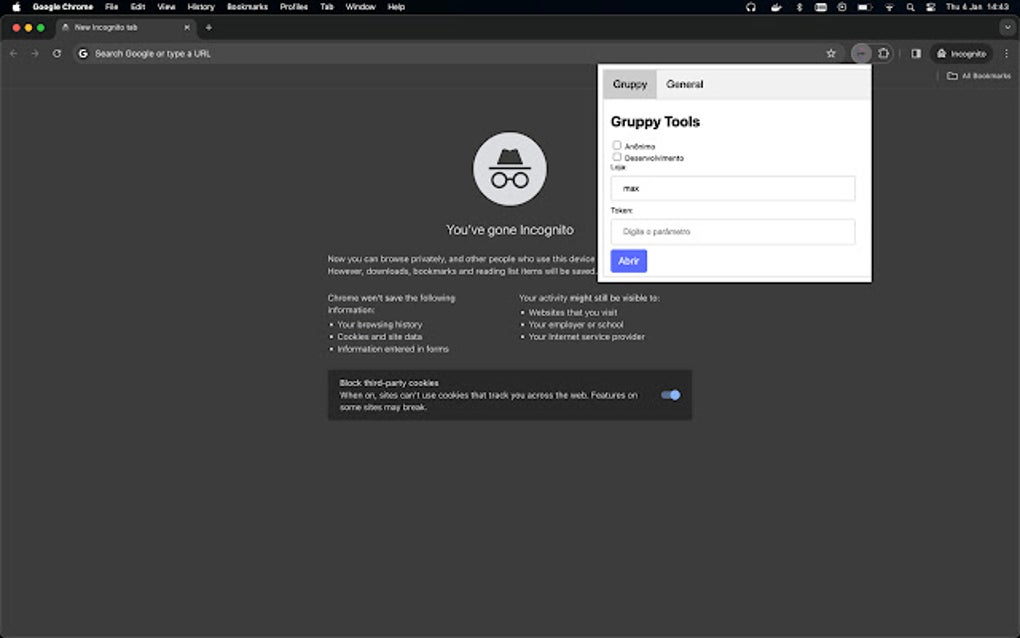
Task: Click the back navigation arrow
Action: point(12,53)
